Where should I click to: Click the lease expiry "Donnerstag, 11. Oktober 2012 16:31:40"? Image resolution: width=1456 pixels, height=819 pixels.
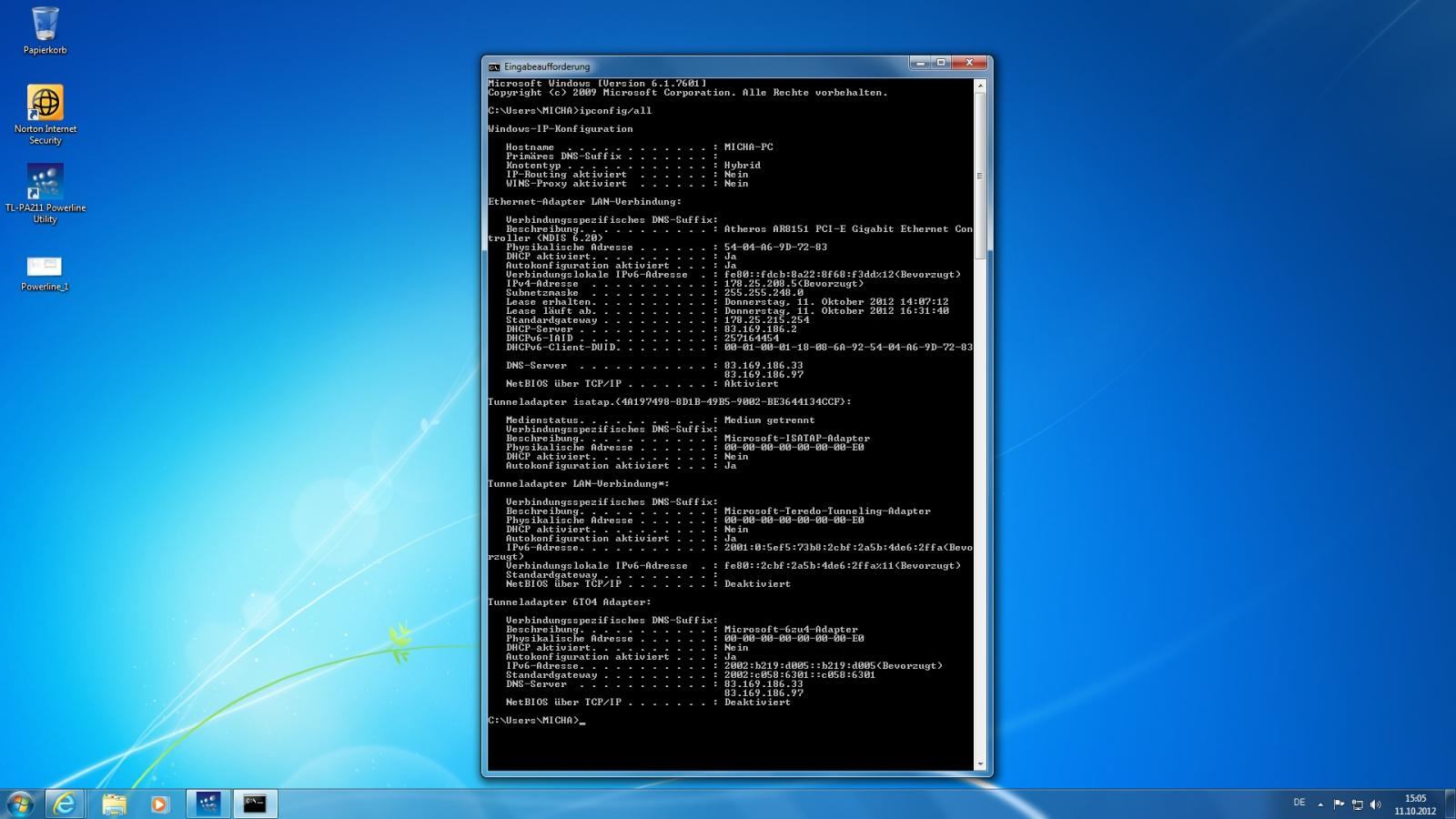[836, 311]
